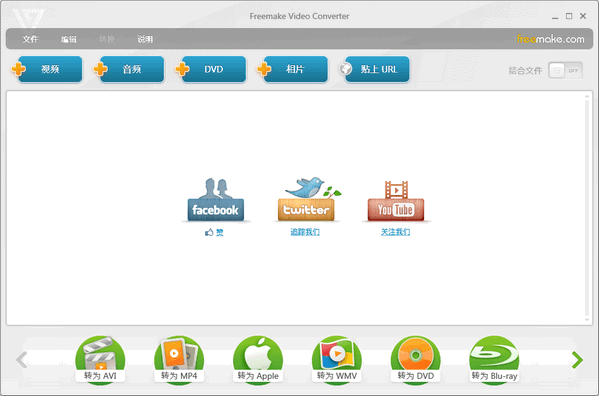
Task: Click the 追踪我们 Twitter link
Action: tap(305, 232)
